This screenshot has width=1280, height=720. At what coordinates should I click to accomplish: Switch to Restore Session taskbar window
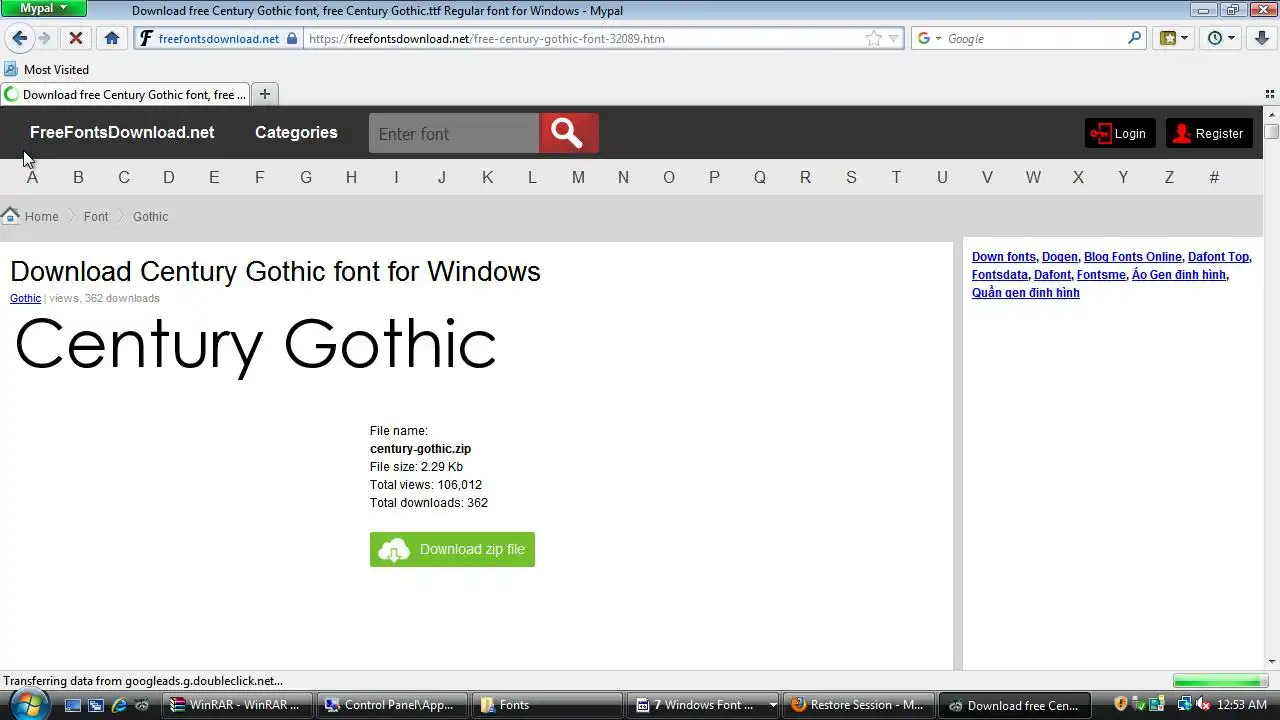coord(859,705)
